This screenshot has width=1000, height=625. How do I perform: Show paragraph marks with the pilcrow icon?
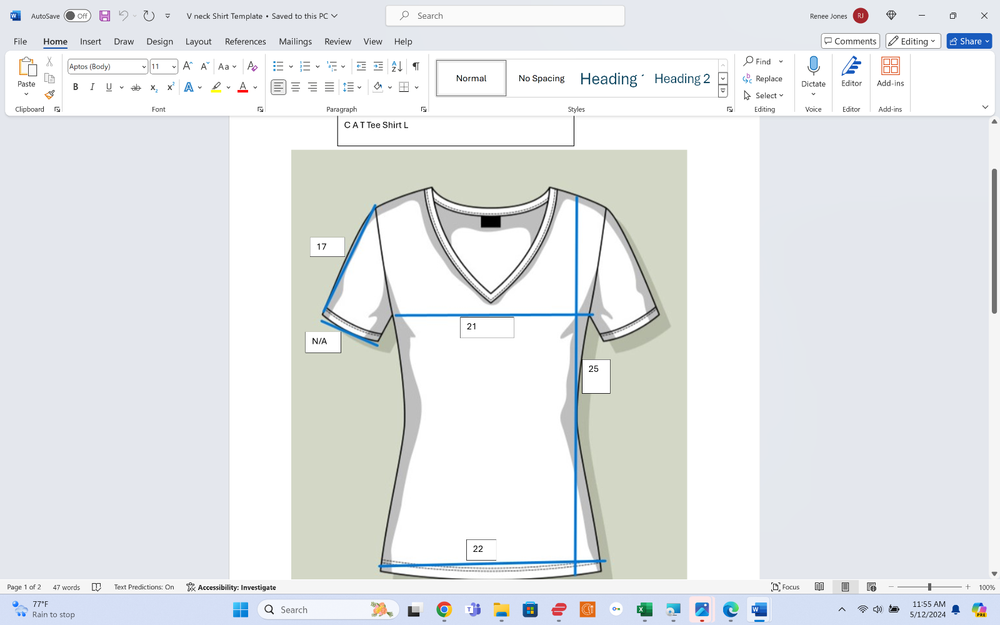coord(416,66)
